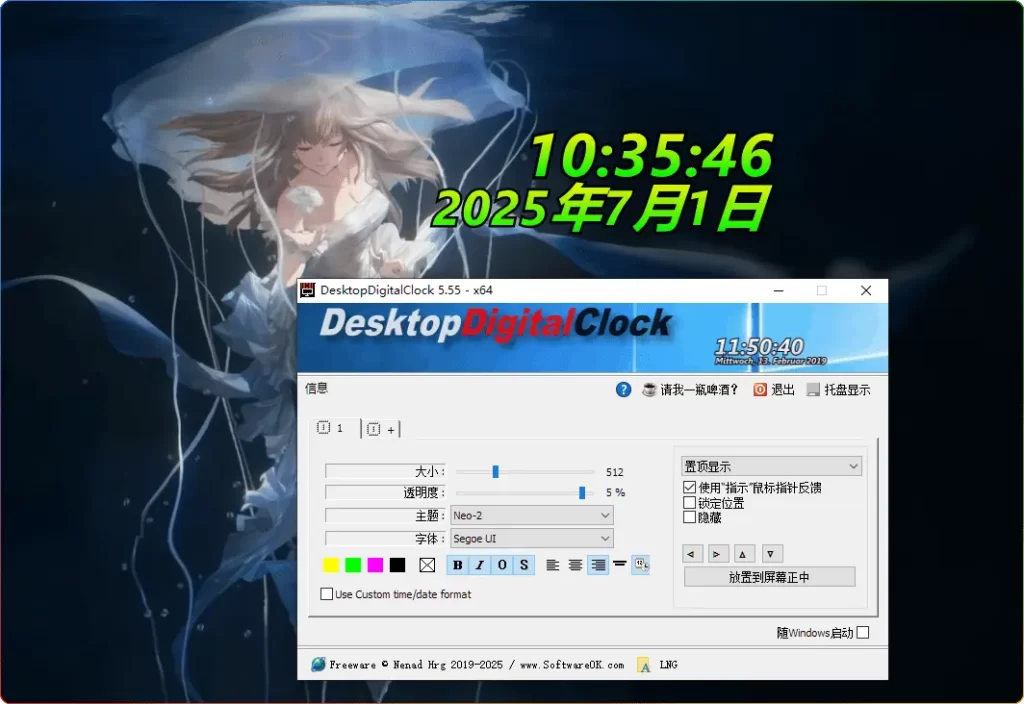This screenshot has width=1024, height=704.
Task: Center-align the clock text
Action: (575, 565)
